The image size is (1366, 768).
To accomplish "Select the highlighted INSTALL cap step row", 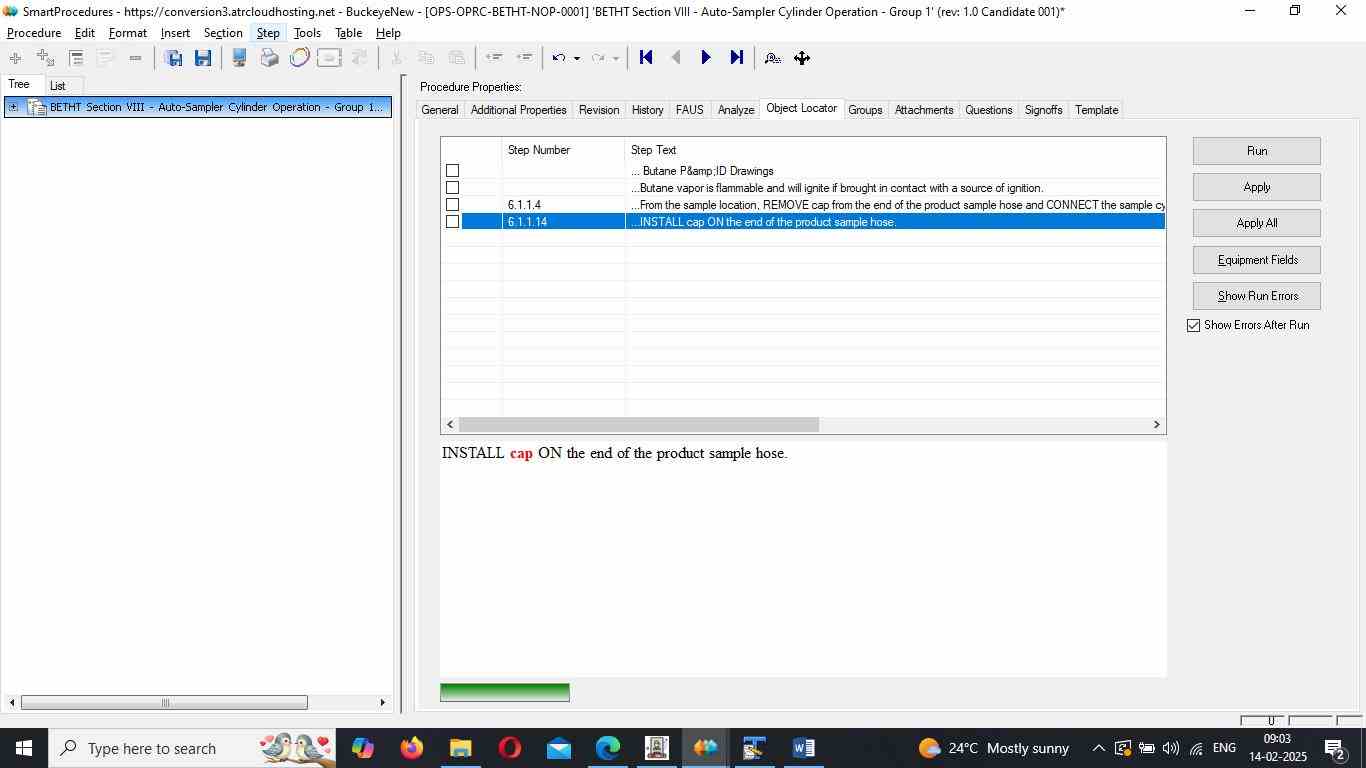I will tap(813, 222).
